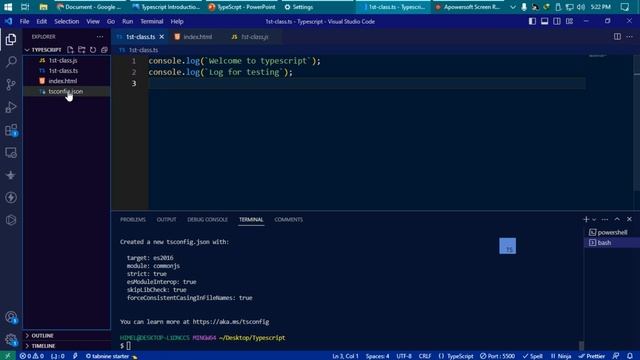Open the Selection menu
Image resolution: width=640 pixels, height=360 pixels.
67,21
